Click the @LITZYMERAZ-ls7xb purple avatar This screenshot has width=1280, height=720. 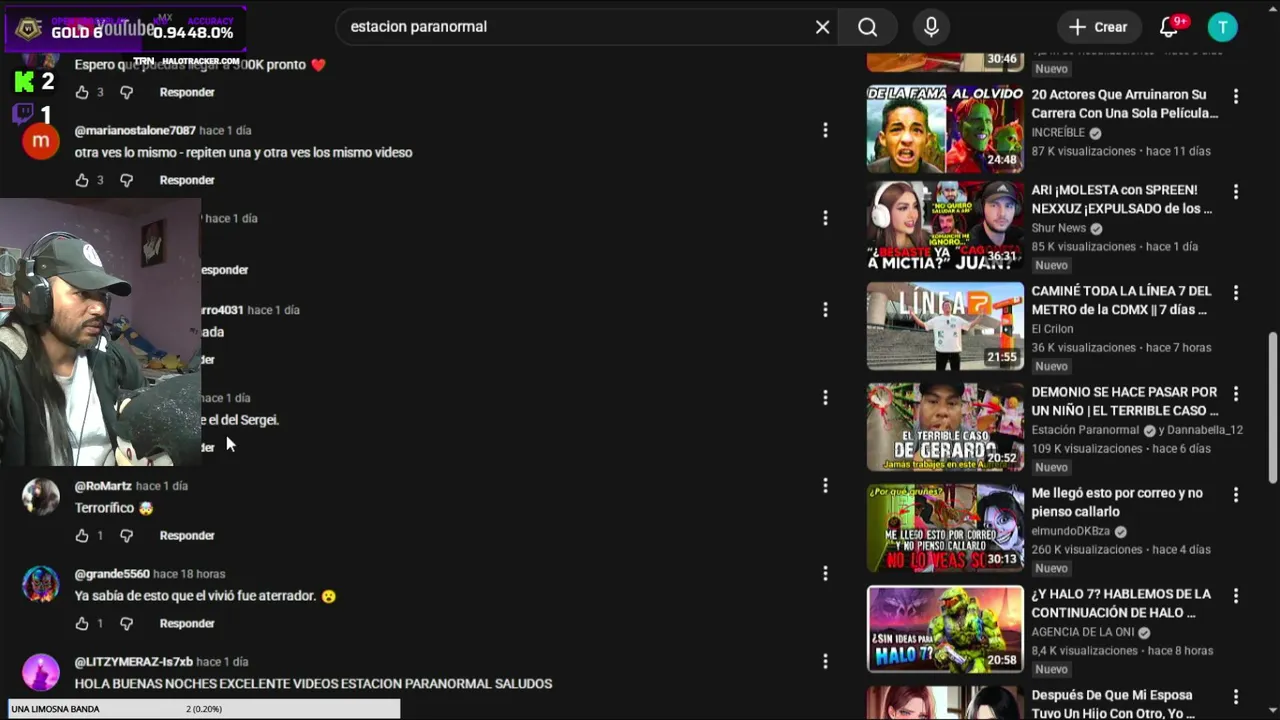click(x=41, y=673)
